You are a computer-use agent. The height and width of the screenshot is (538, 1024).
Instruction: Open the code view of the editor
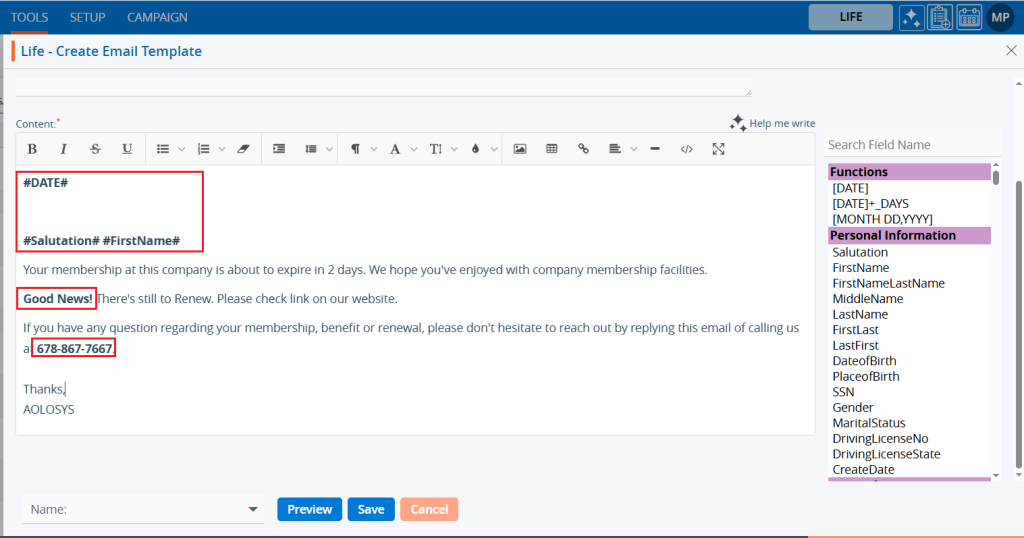[x=686, y=149]
